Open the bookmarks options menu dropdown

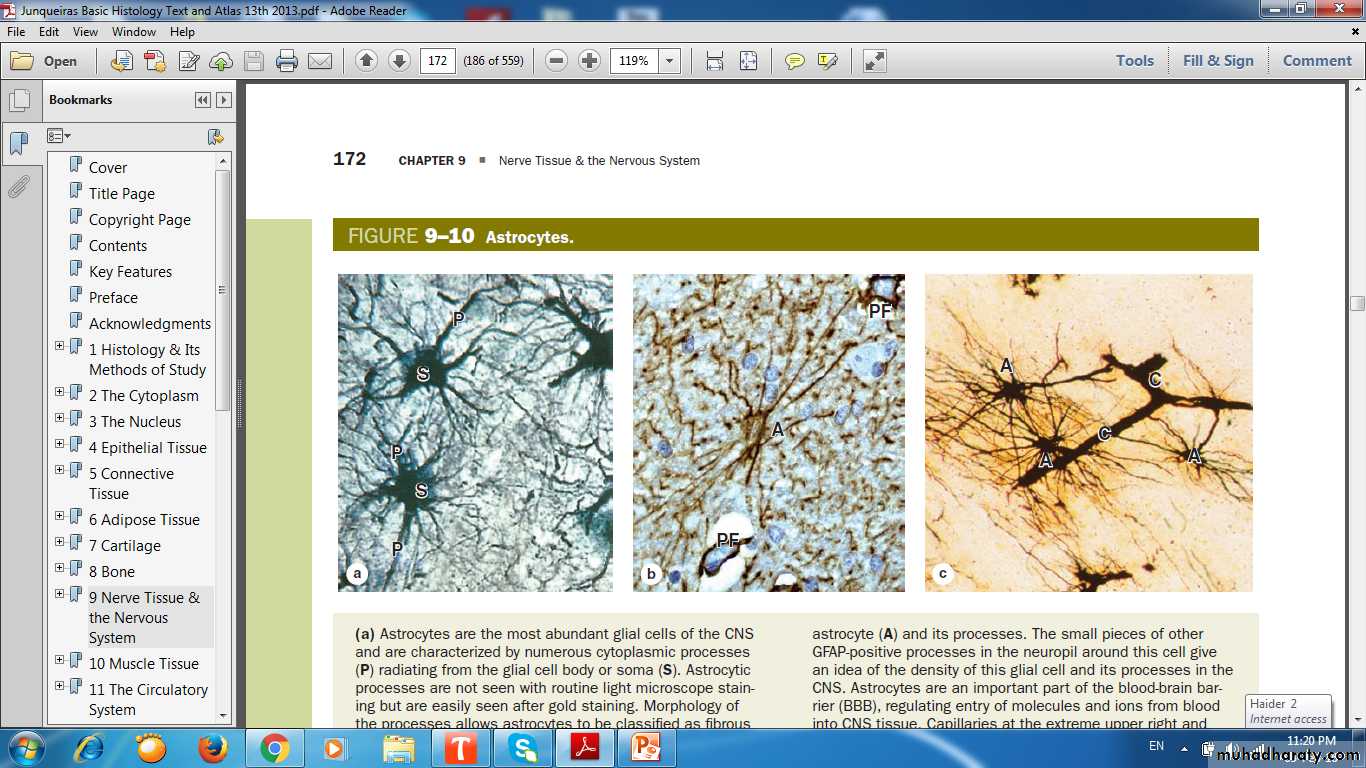pos(59,136)
